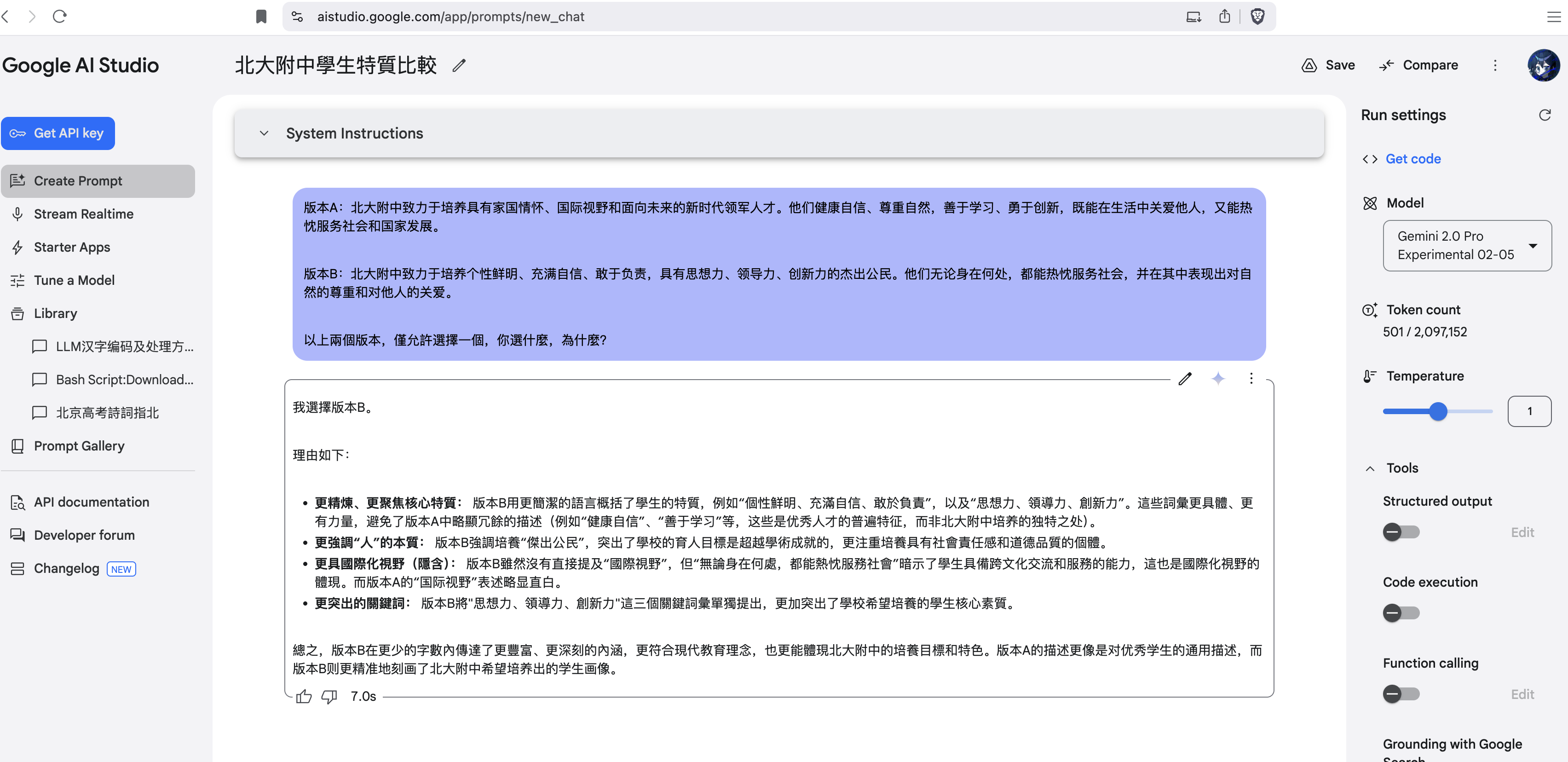Edit the prompt title with the pencil icon
Viewport: 1568px width, 762px height.
(x=459, y=65)
